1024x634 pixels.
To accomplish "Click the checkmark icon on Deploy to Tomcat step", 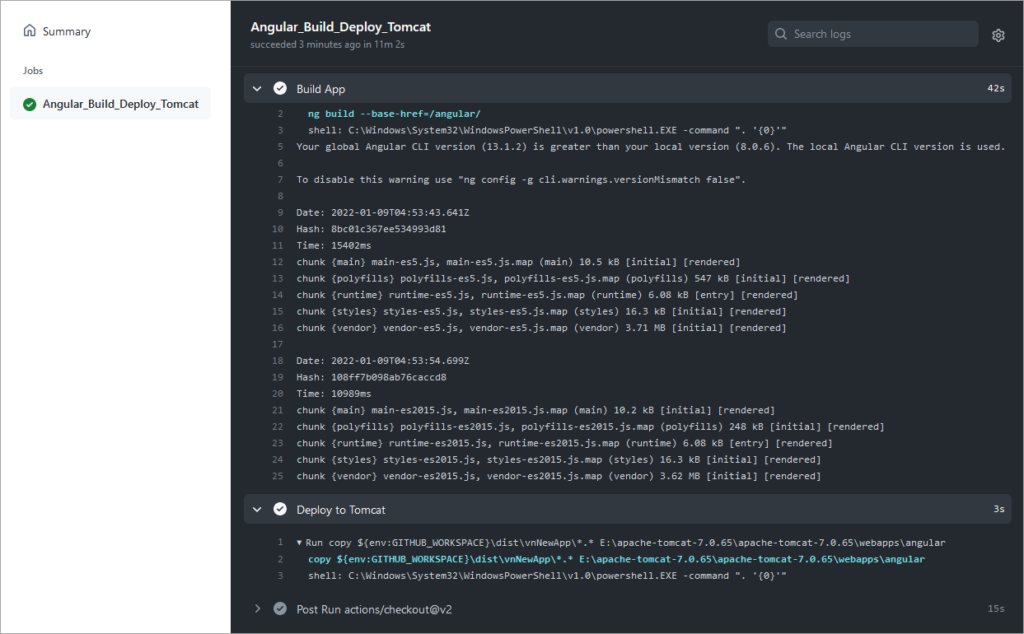I will pyautogui.click(x=279, y=509).
